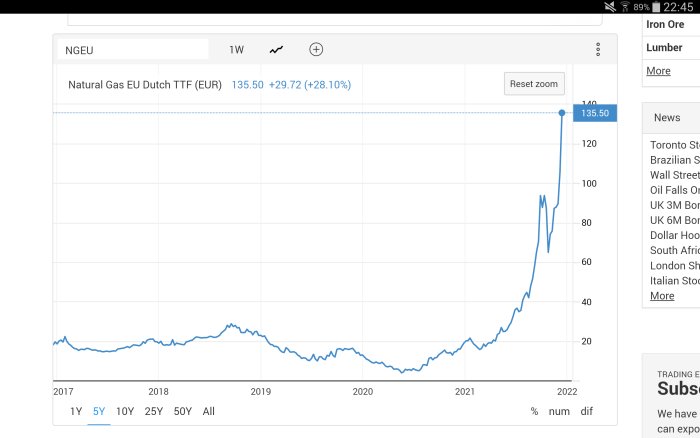Click the Reset zoom button
This screenshot has width=700, height=438.
pos(534,84)
